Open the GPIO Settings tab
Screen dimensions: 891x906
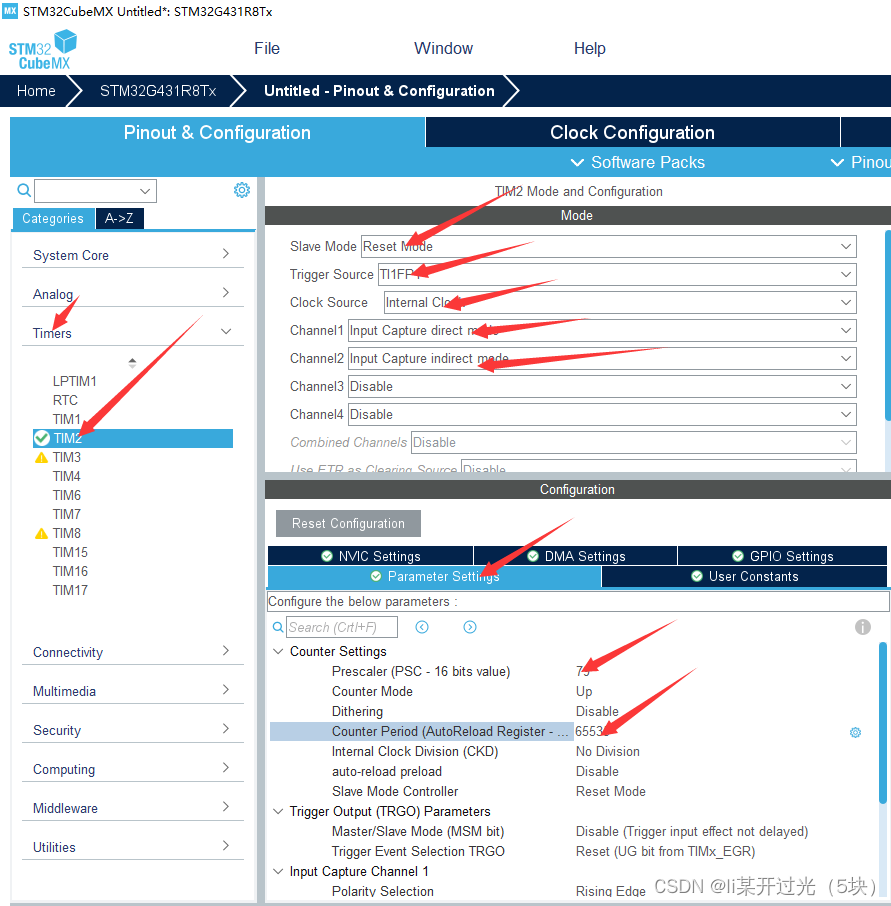[x=782, y=556]
